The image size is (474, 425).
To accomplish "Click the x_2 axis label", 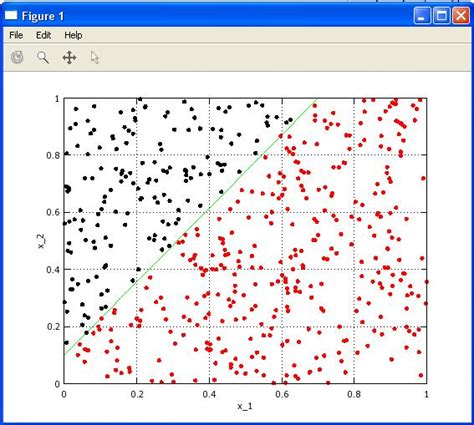I will 41,241.
